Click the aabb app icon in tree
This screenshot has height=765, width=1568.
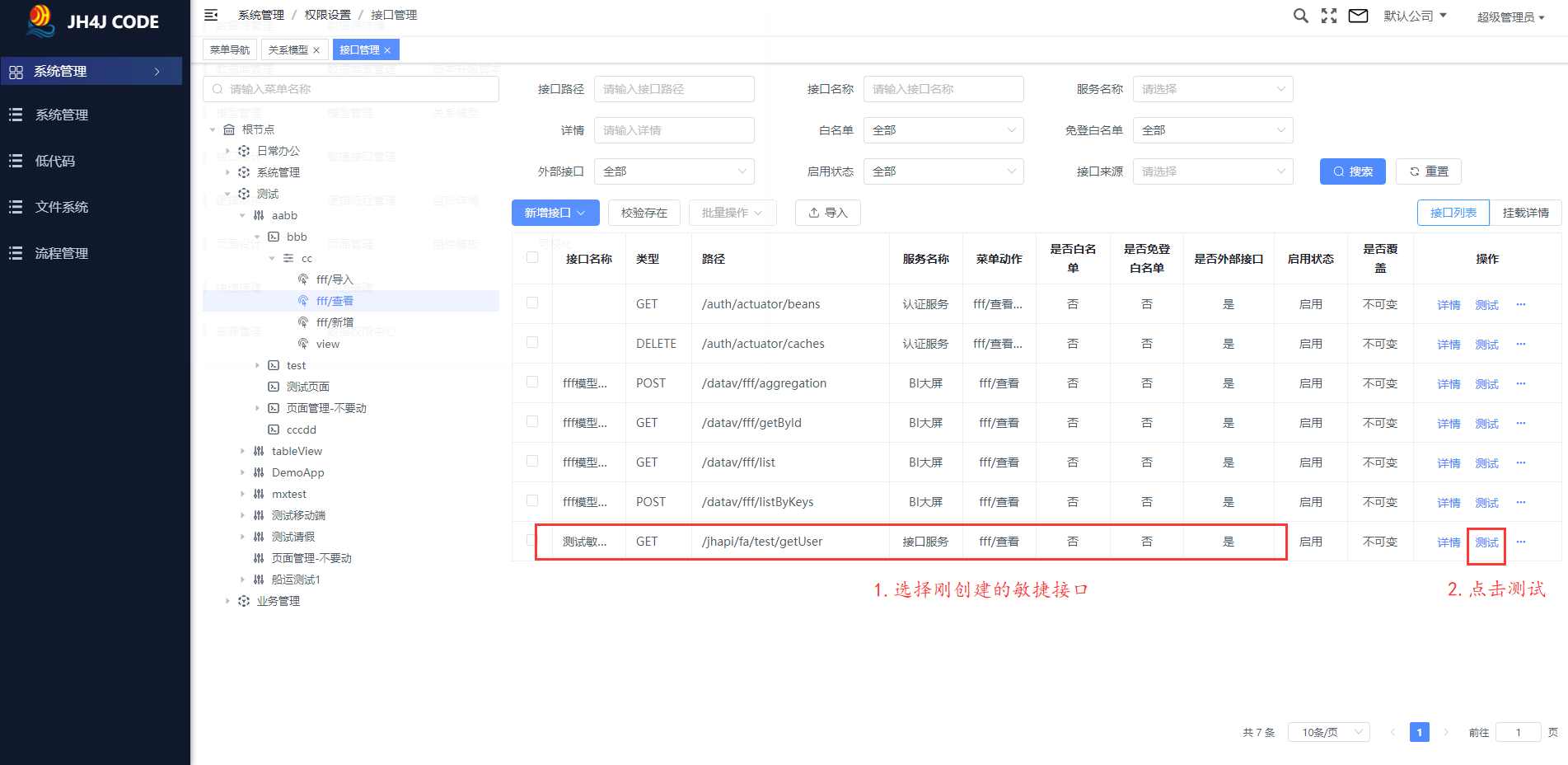(x=259, y=215)
